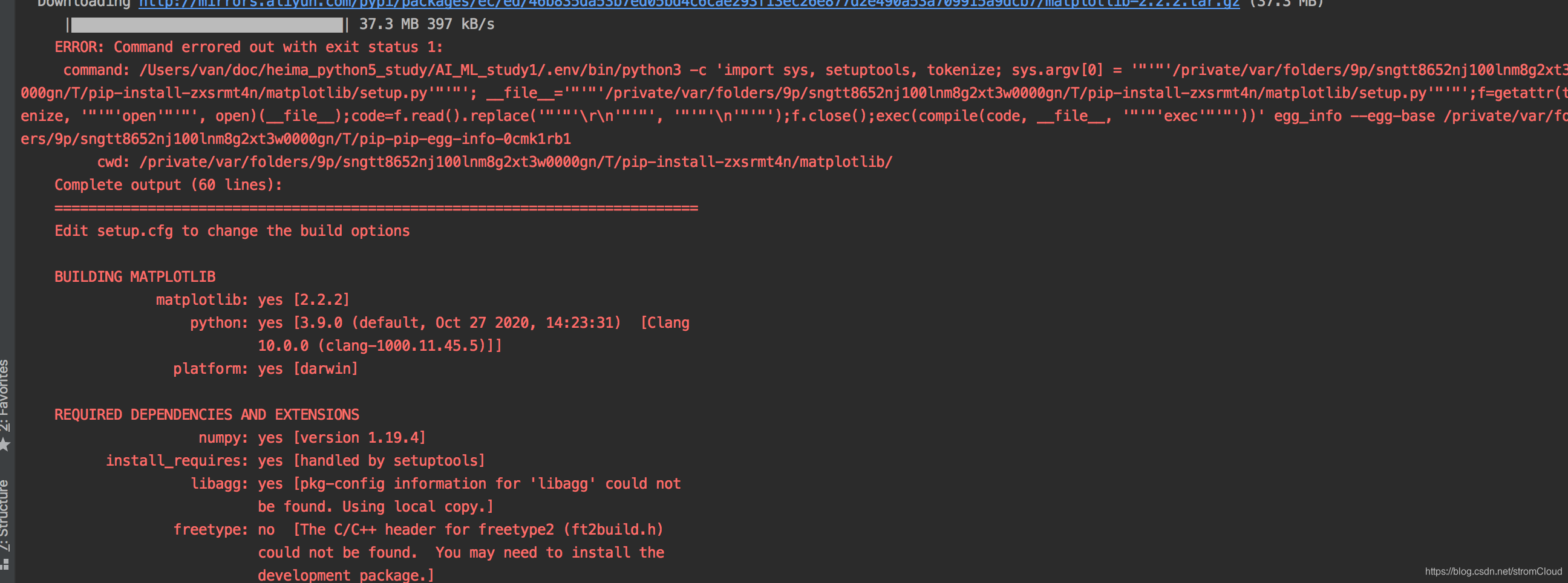Open the Favorites tool window star icon
Image resolution: width=1568 pixels, height=583 pixels.
(6, 445)
